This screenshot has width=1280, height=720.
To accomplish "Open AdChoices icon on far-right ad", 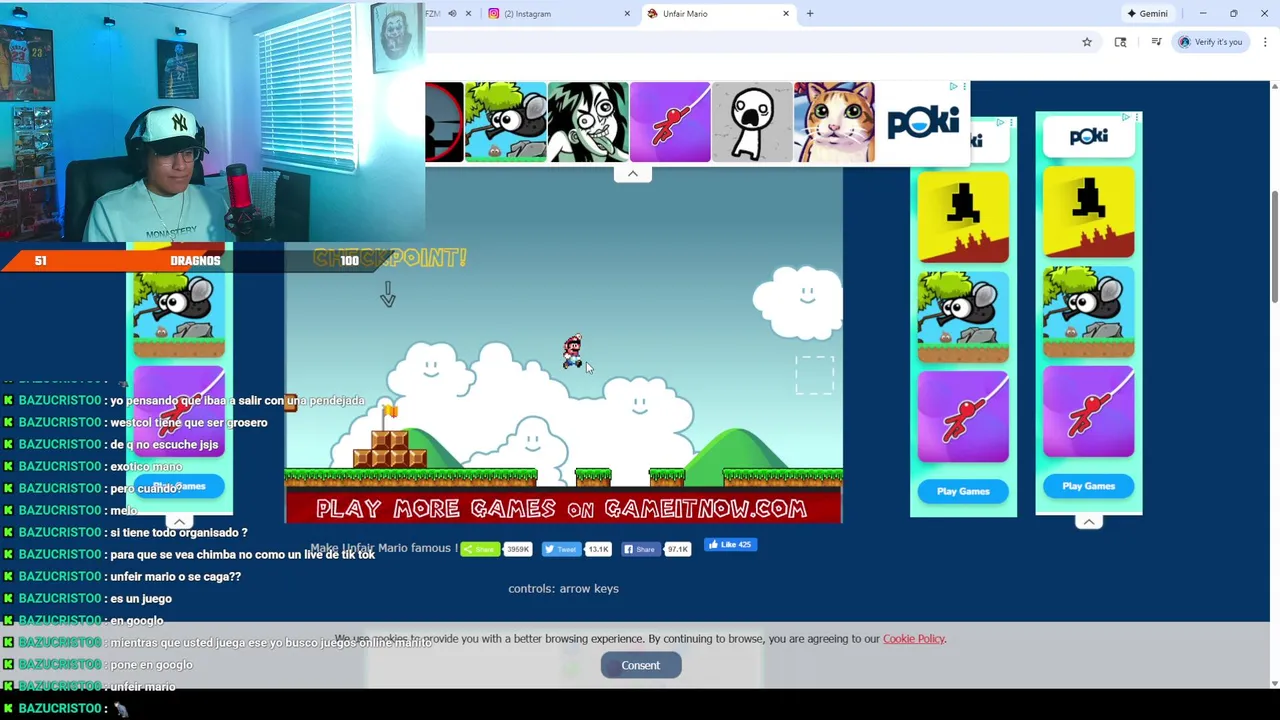I will (1126, 118).
